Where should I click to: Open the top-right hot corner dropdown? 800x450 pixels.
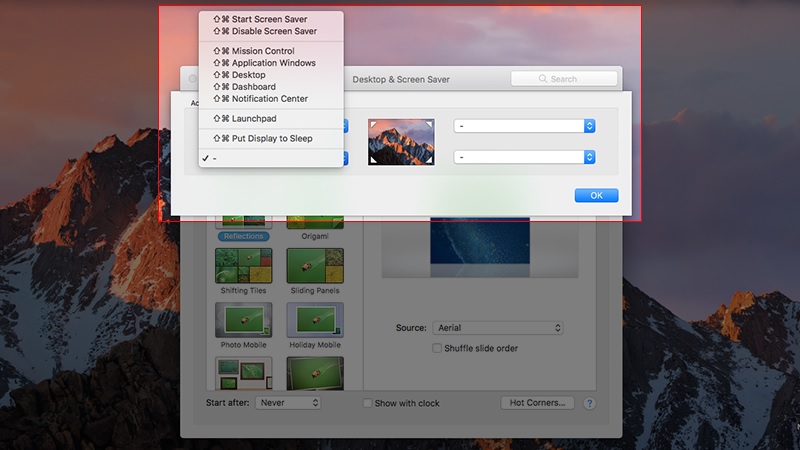click(x=525, y=125)
